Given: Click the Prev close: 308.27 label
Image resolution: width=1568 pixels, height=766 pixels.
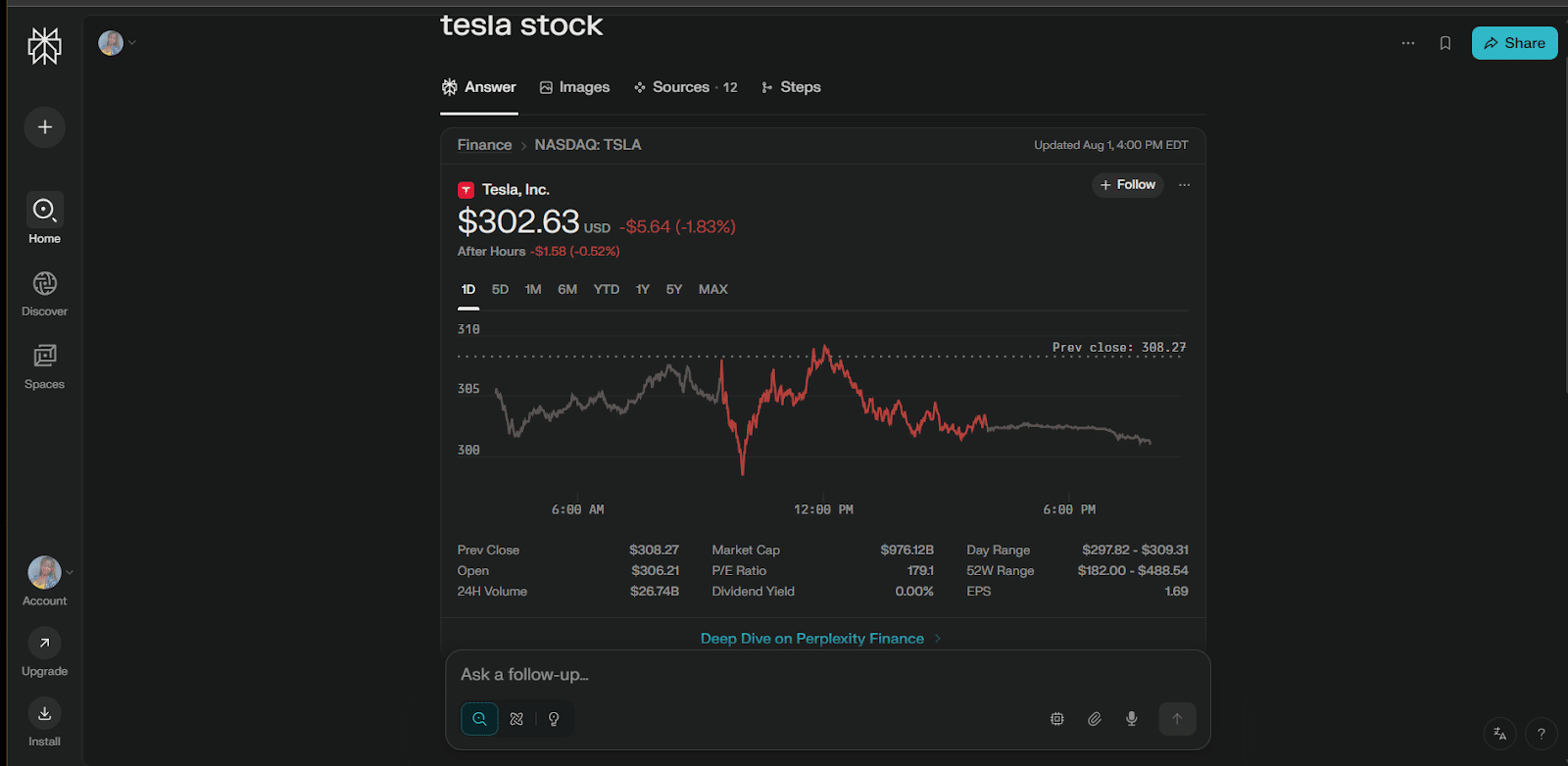Looking at the screenshot, I should pyautogui.click(x=1119, y=348).
